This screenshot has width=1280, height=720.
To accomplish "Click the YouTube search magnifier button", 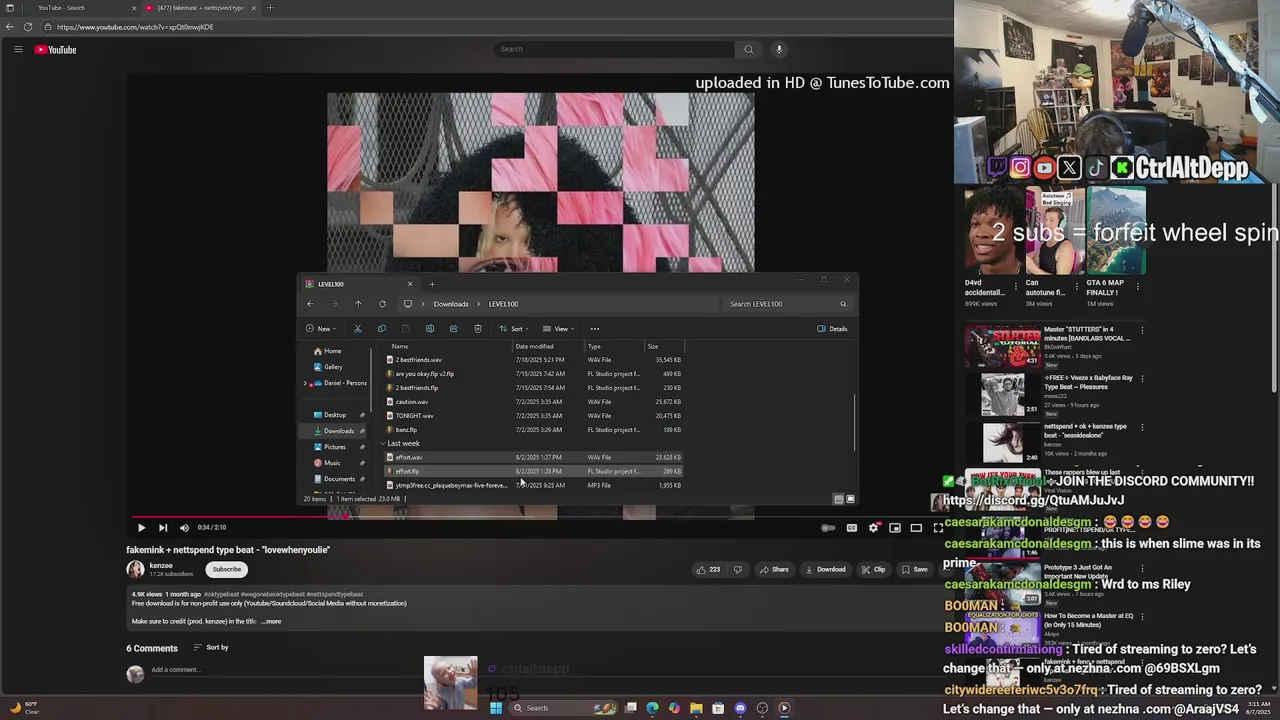I will [x=748, y=49].
